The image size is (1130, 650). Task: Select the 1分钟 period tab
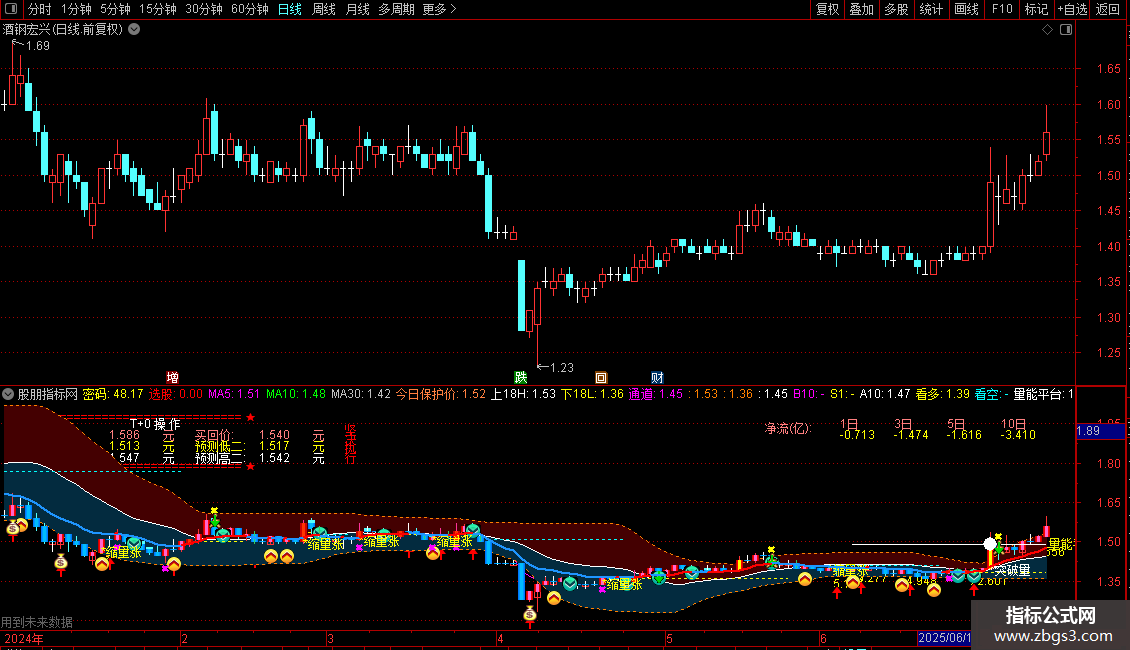coord(76,9)
